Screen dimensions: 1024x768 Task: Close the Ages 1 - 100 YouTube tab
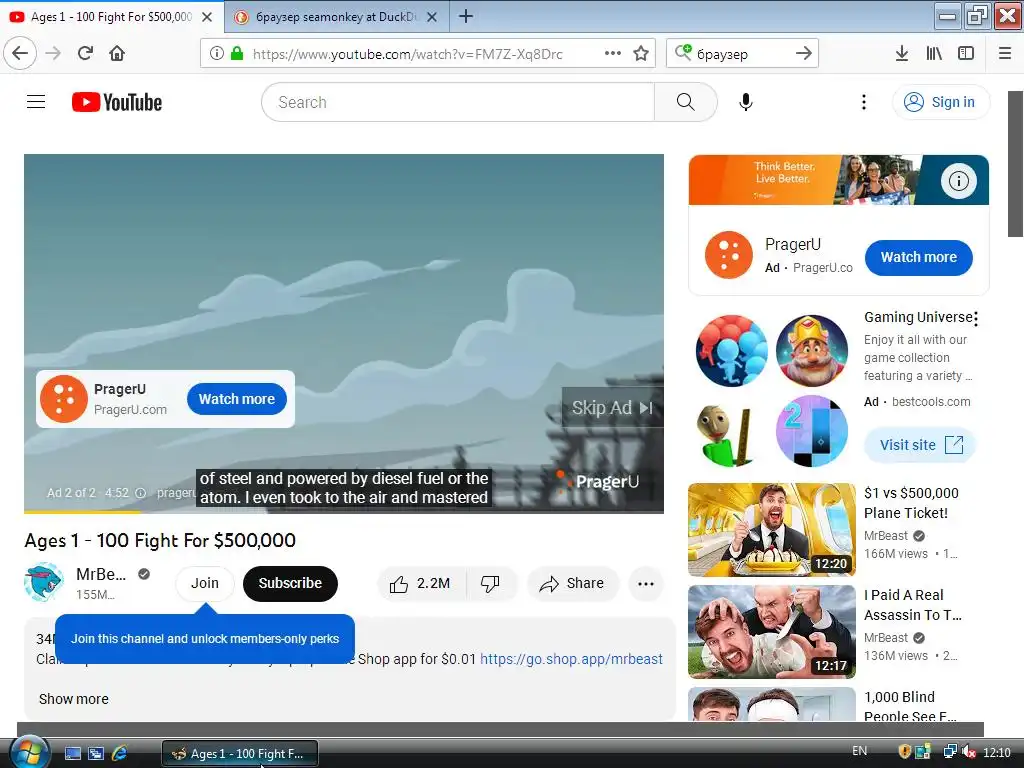(x=207, y=17)
